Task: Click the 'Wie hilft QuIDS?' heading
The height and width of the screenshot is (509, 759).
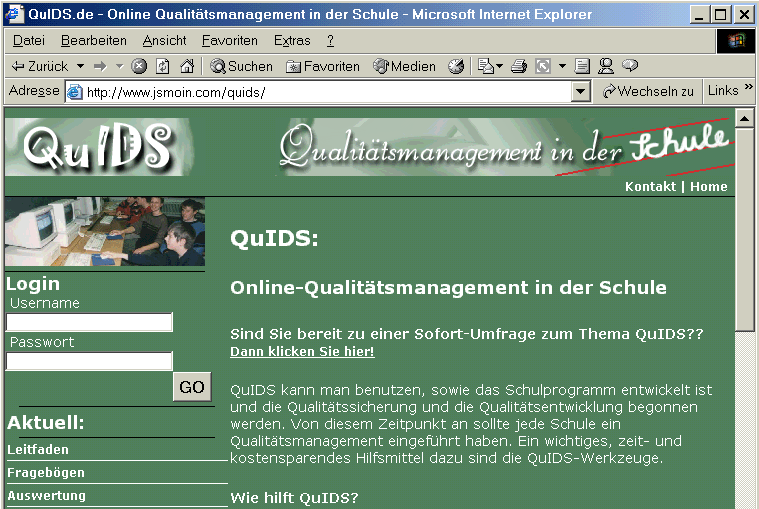Action: [294, 497]
